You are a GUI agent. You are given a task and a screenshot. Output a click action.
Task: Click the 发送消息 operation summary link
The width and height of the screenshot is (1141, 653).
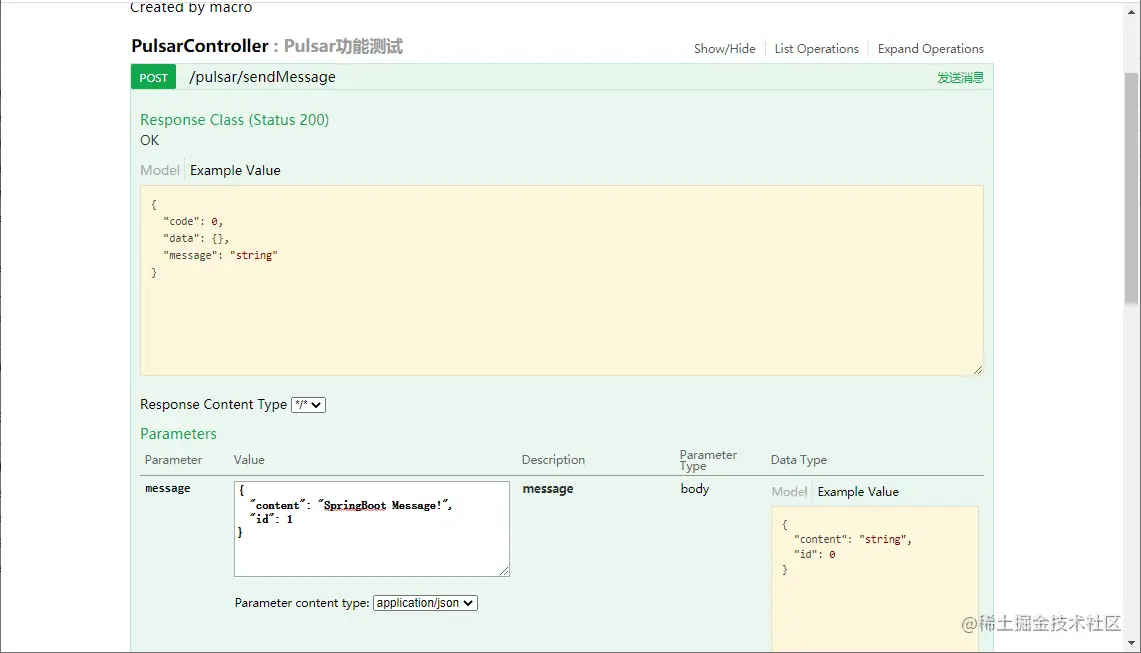[x=960, y=77]
